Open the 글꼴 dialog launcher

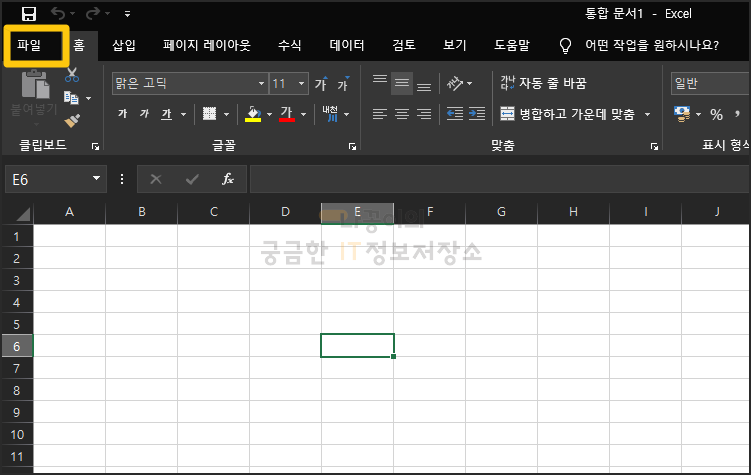click(353, 147)
